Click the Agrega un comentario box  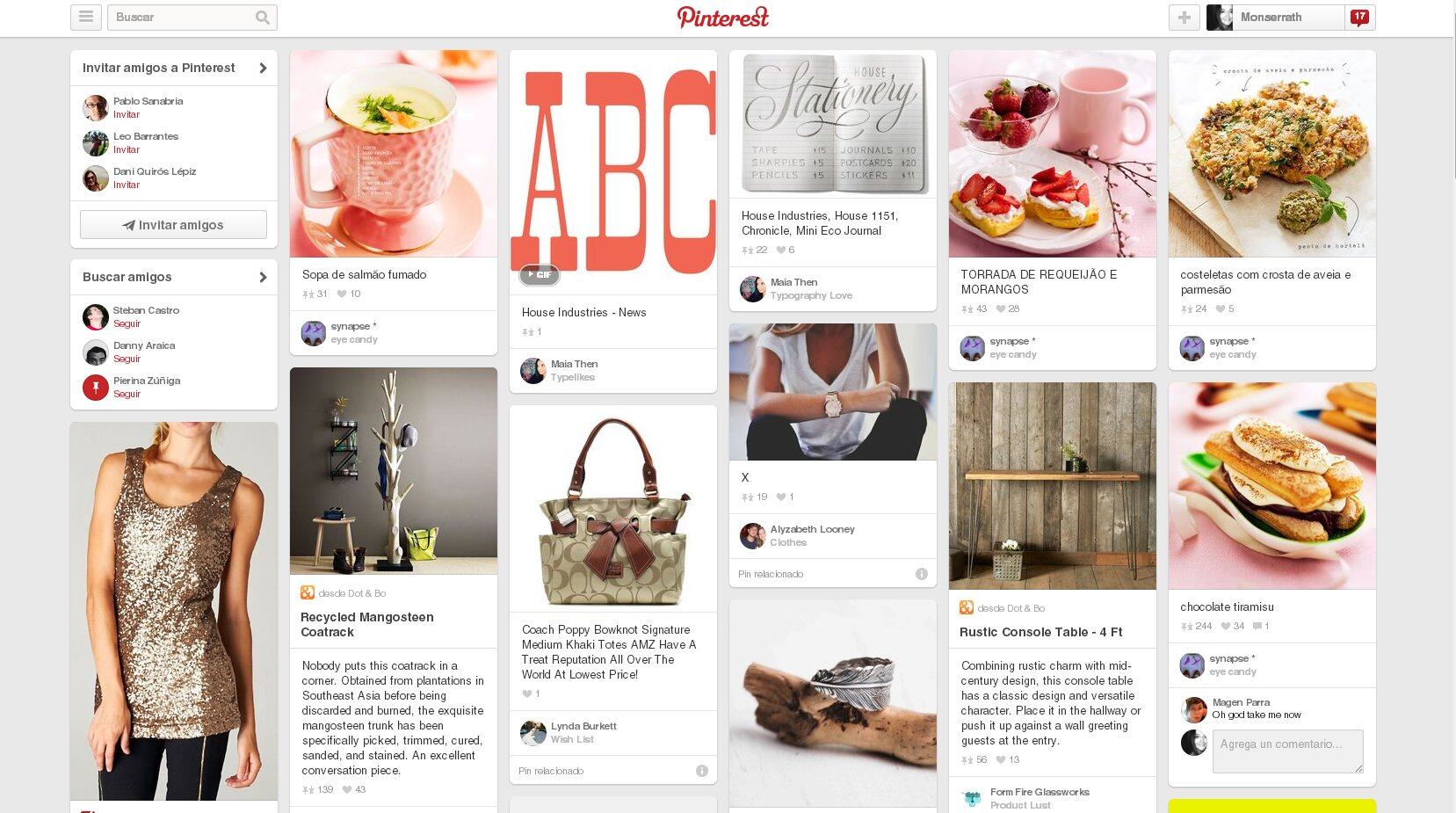[1287, 751]
